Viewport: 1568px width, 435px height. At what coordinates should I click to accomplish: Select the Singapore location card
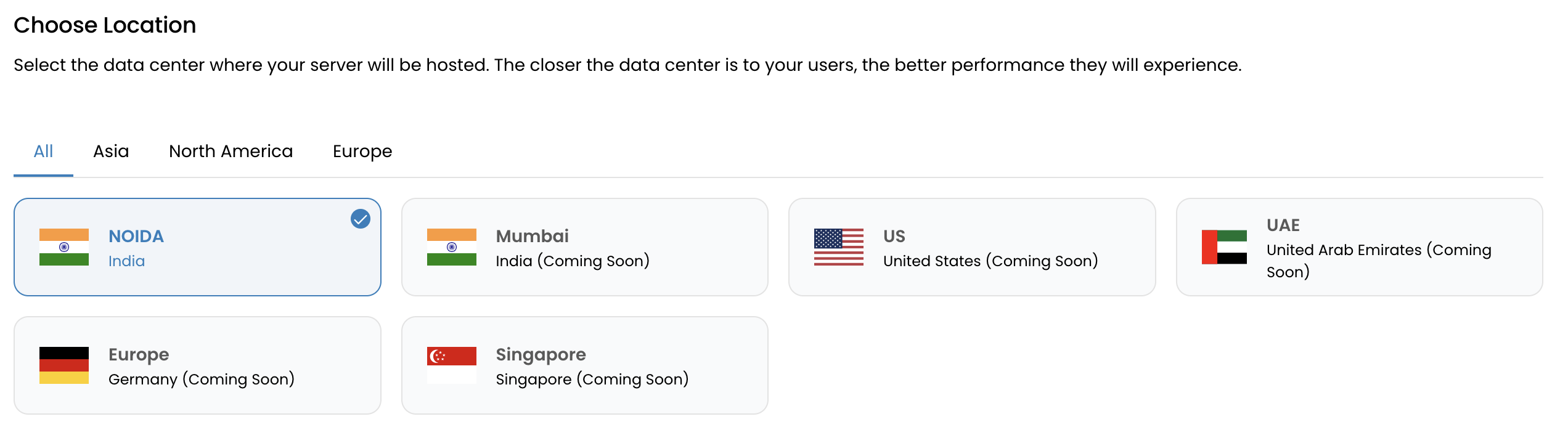(585, 365)
